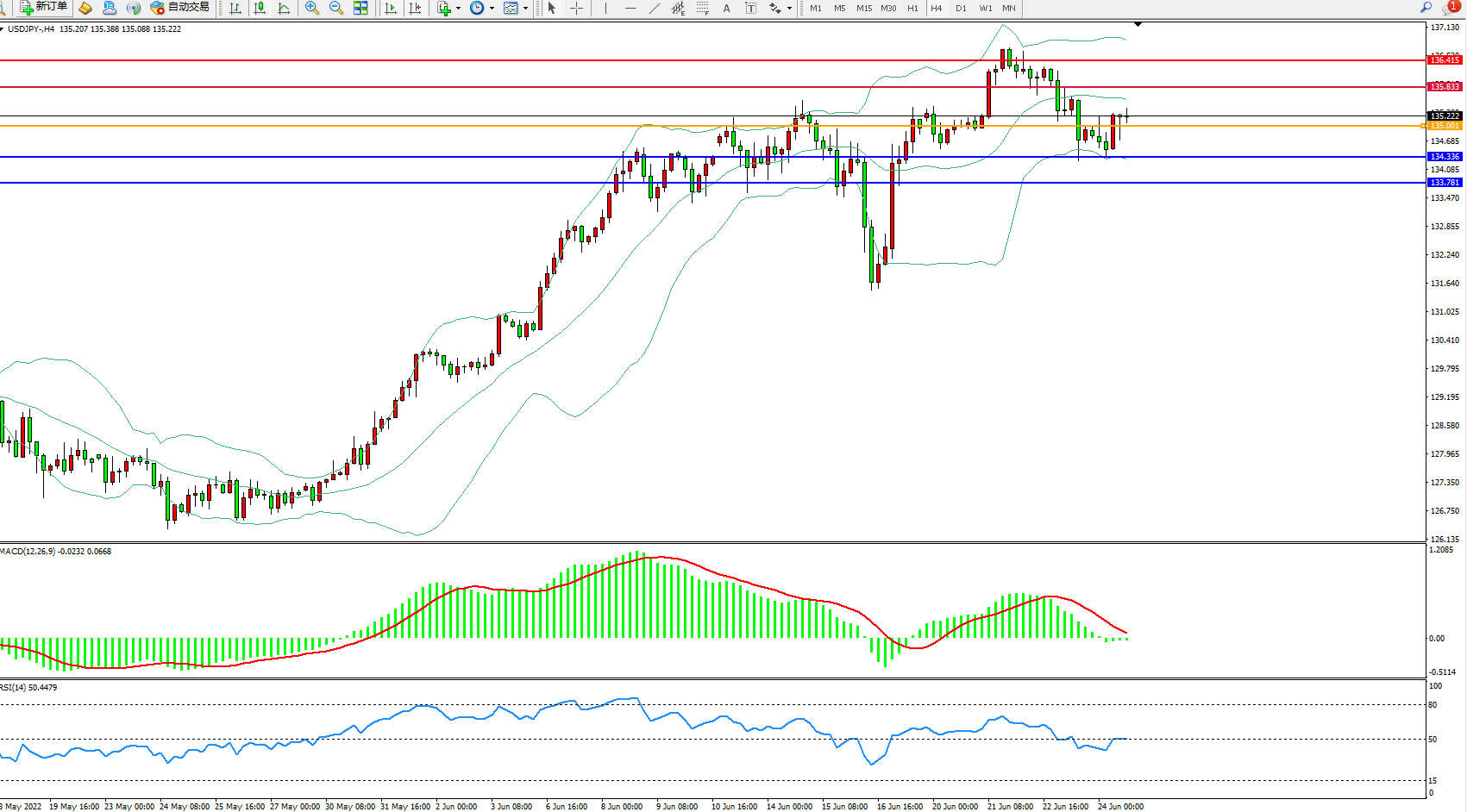Switch to M15 timeframe
This screenshot has width=1467, height=812.
coord(863,8)
